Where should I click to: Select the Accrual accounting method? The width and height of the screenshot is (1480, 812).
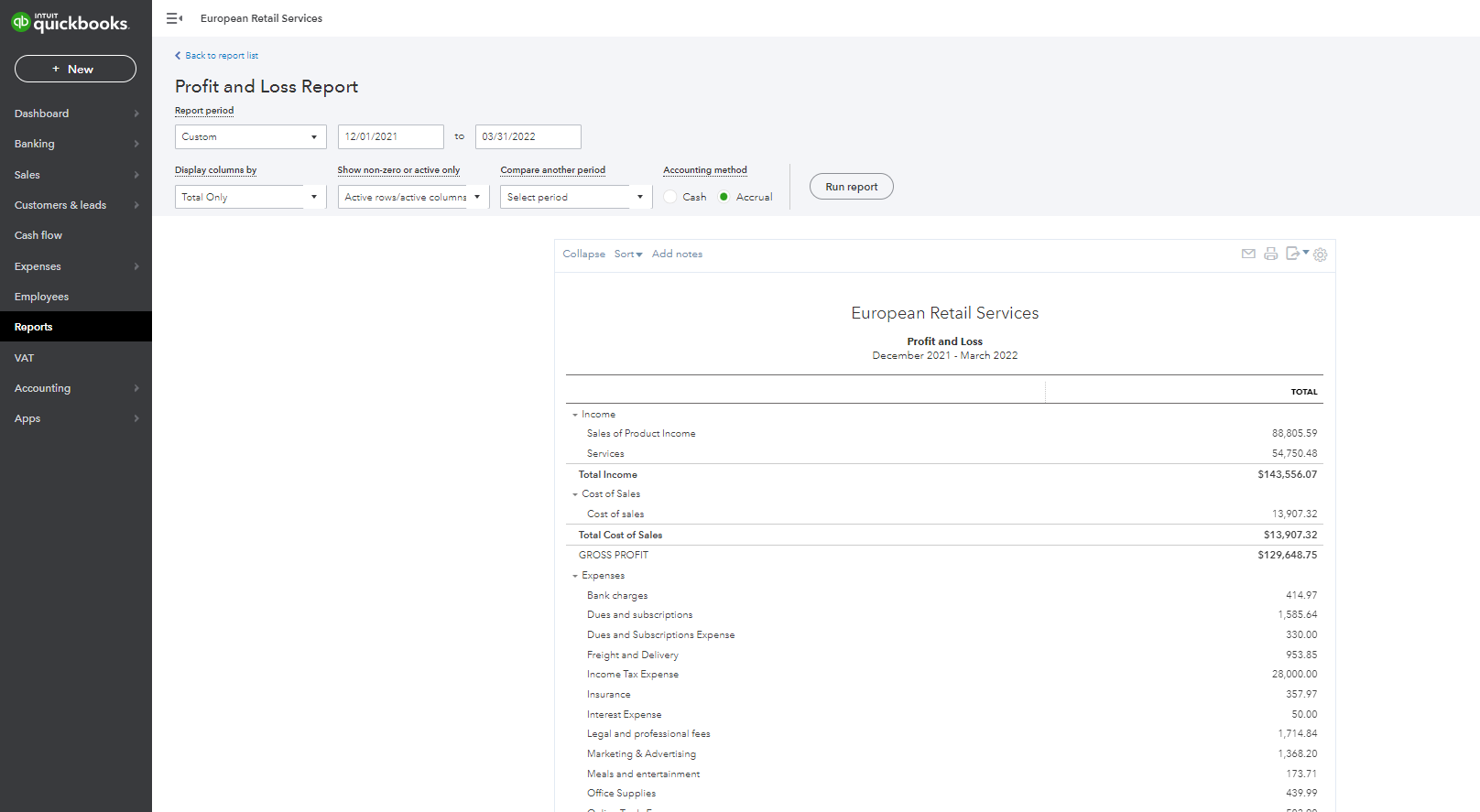[724, 197]
